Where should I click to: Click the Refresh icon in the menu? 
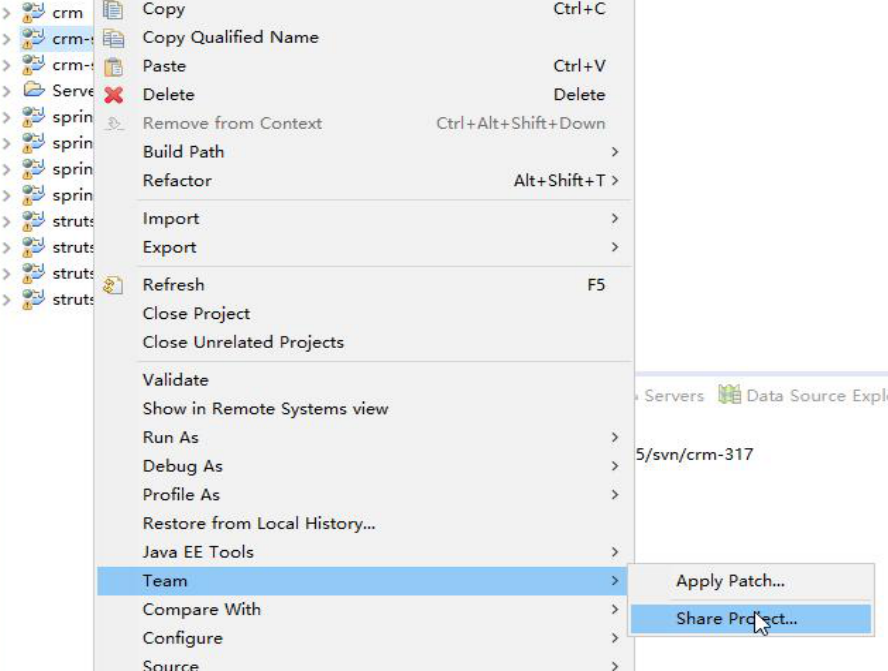(x=113, y=285)
